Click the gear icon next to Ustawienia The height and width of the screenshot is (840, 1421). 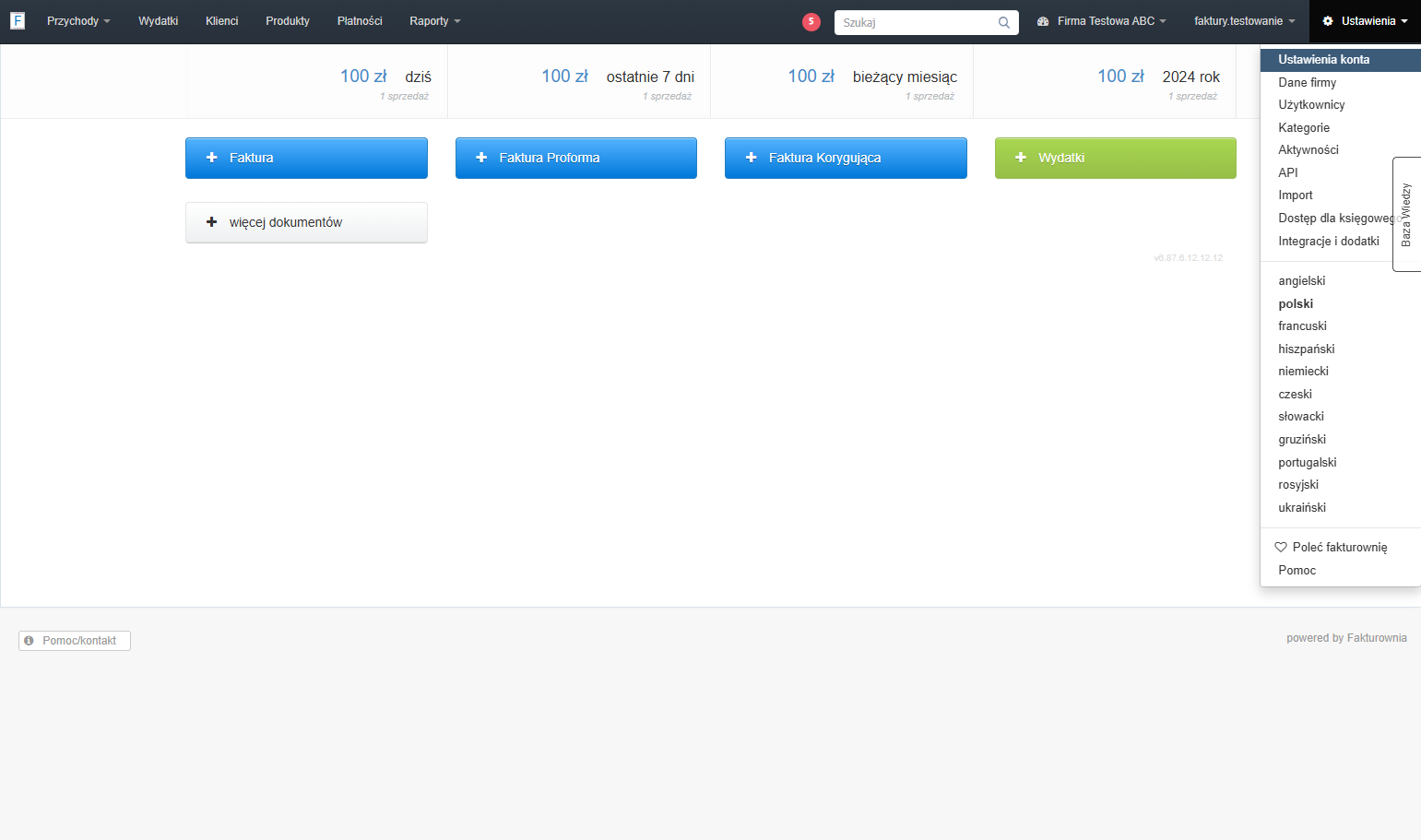click(1328, 21)
